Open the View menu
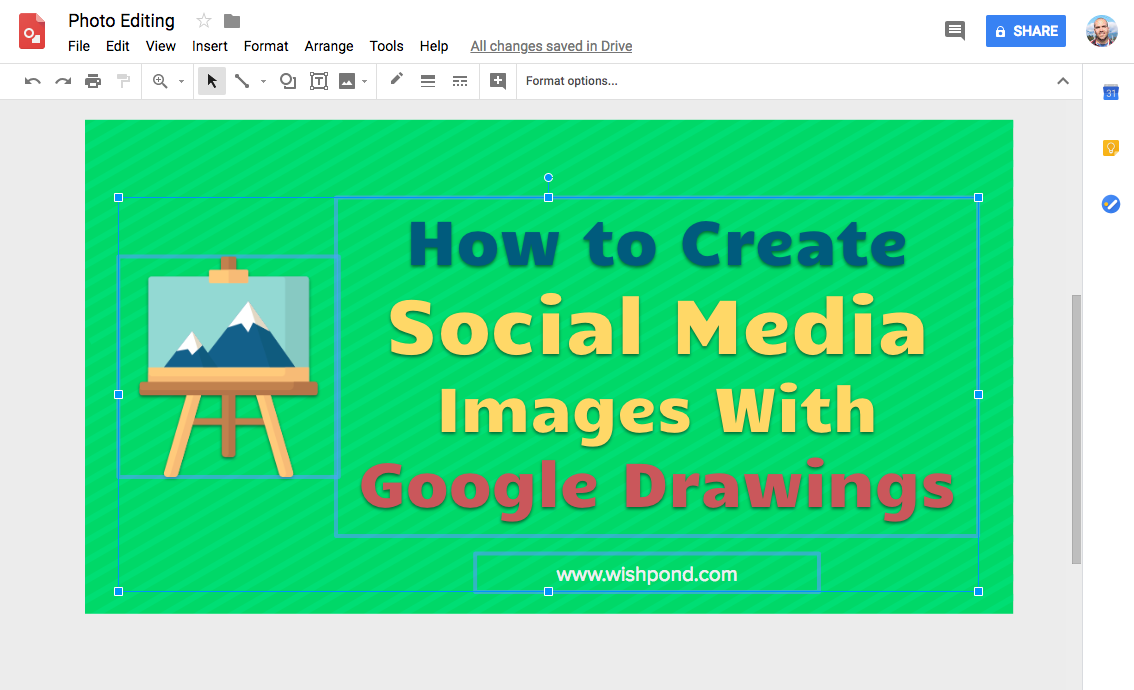The height and width of the screenshot is (690, 1134). pos(161,46)
